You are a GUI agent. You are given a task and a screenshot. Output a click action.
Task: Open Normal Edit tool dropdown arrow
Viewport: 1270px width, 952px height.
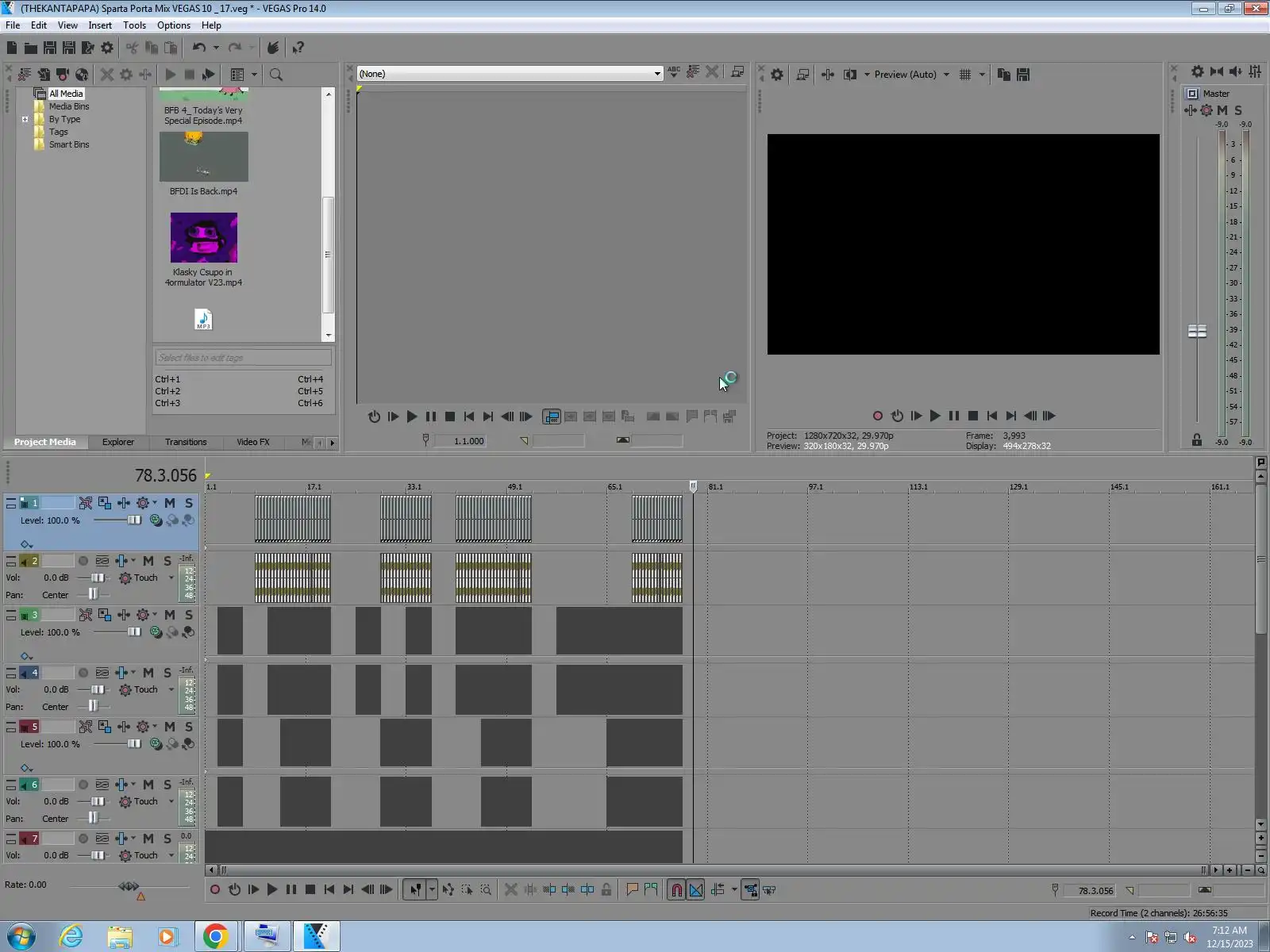pos(432,890)
